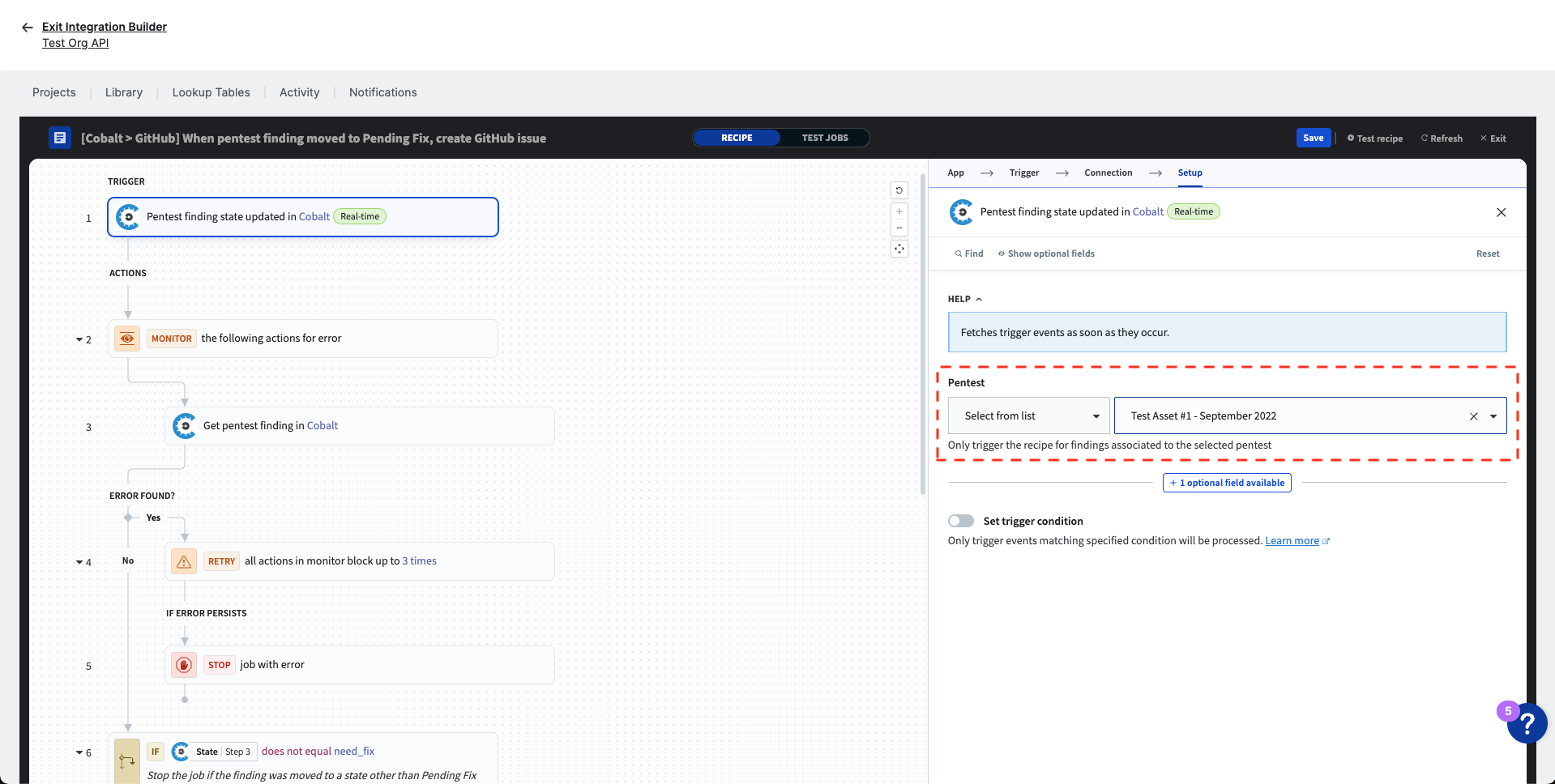Screen dimensions: 1555x784
Task: Click the back arrow next to Exit Integration Builder
Action: point(27,28)
